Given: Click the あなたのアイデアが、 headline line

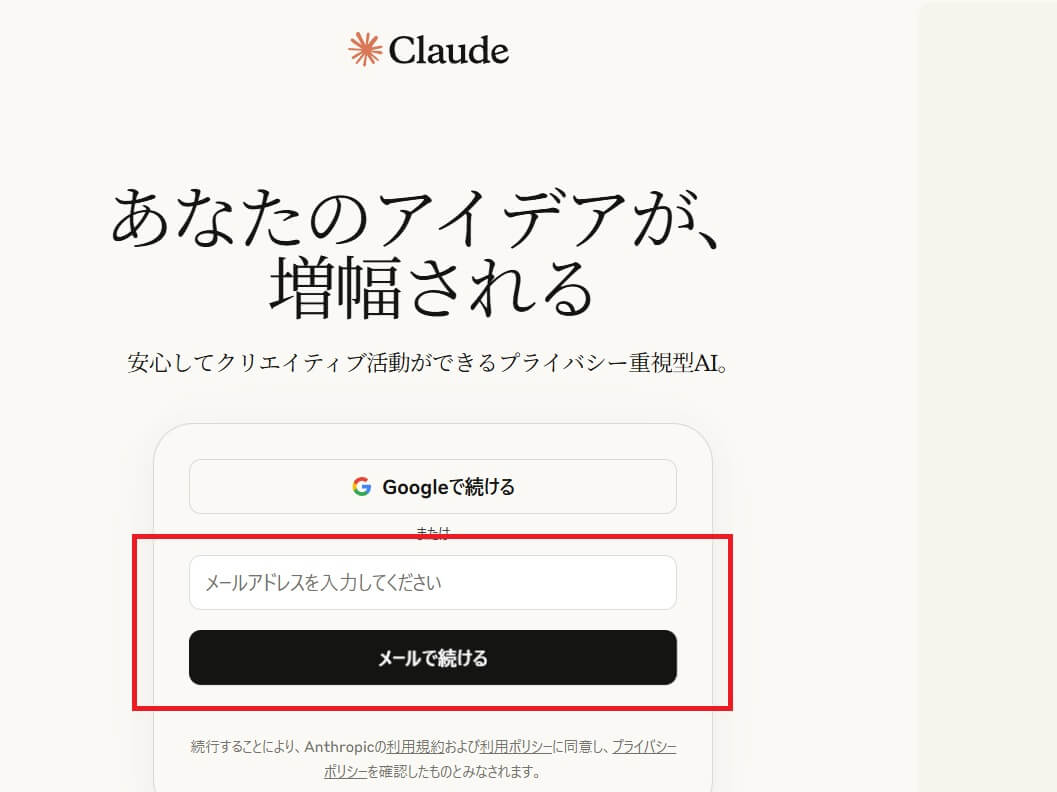Looking at the screenshot, I should tap(417, 218).
